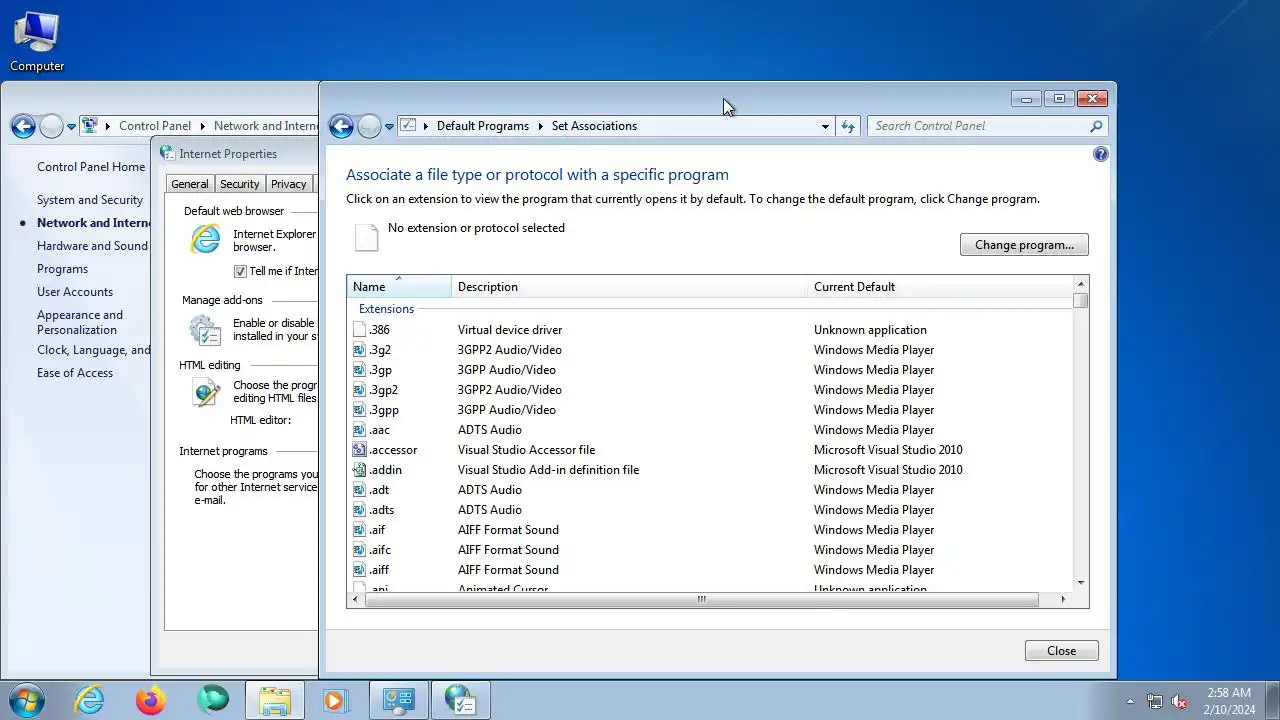Select Visual Studio Add-in definition file description
This screenshot has width=1280, height=720.
click(548, 470)
